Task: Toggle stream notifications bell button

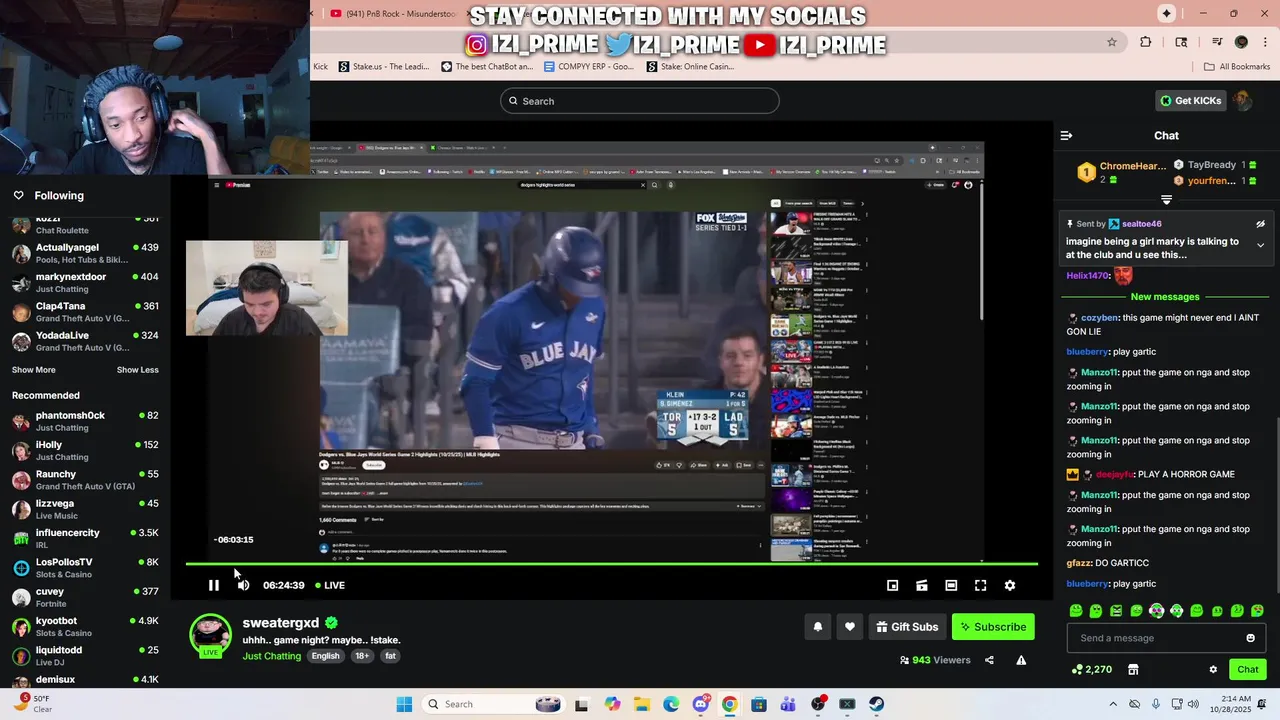Action: tap(817, 627)
